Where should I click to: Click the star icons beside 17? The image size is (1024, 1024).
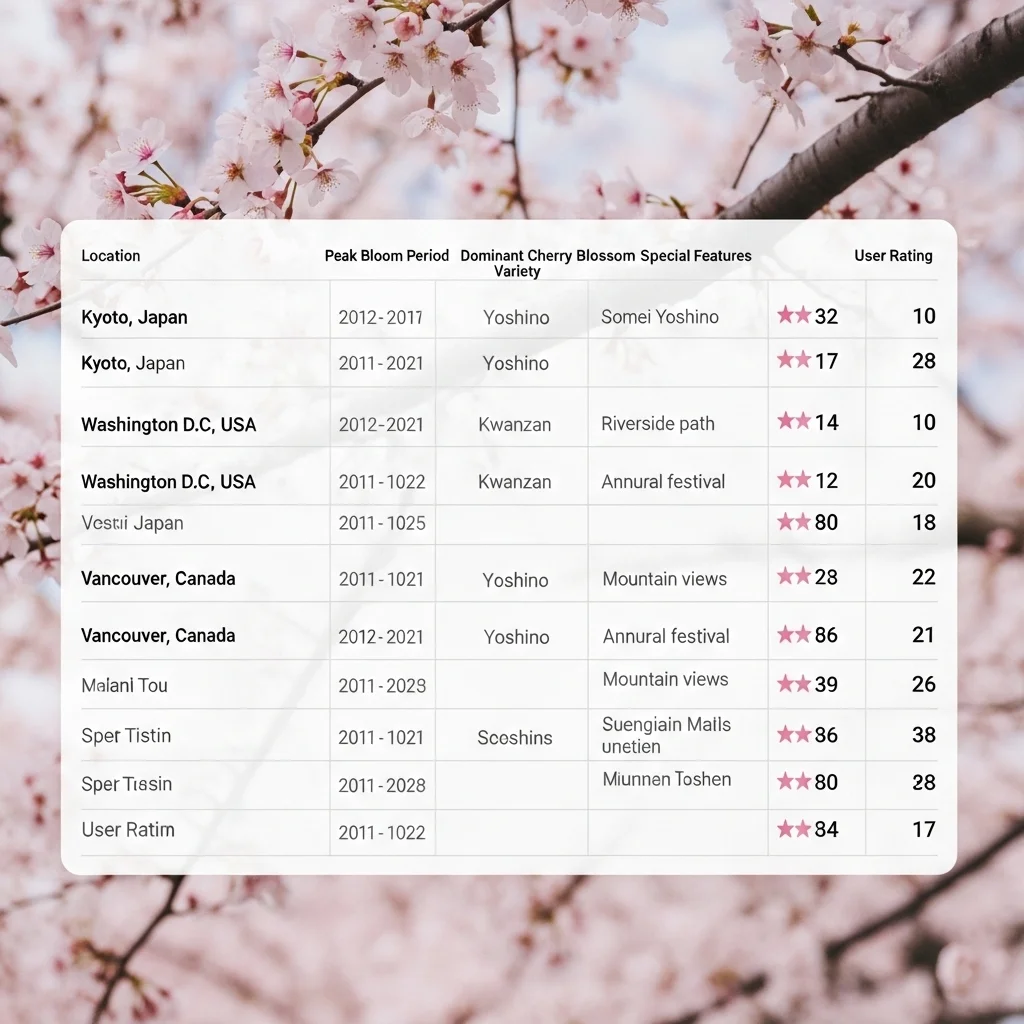coord(794,361)
